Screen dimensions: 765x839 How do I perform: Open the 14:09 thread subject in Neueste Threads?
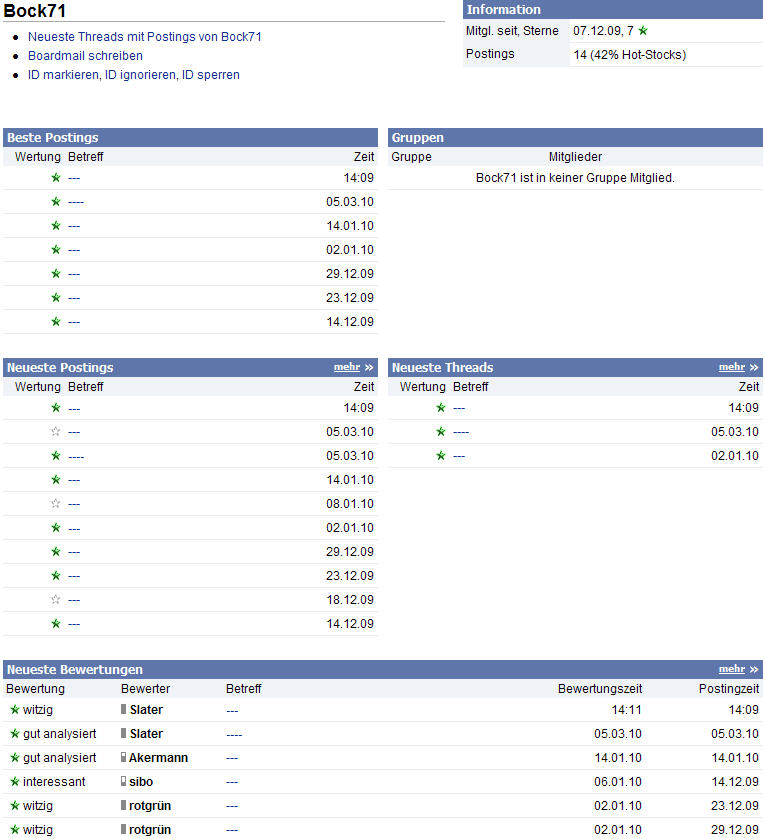click(459, 408)
